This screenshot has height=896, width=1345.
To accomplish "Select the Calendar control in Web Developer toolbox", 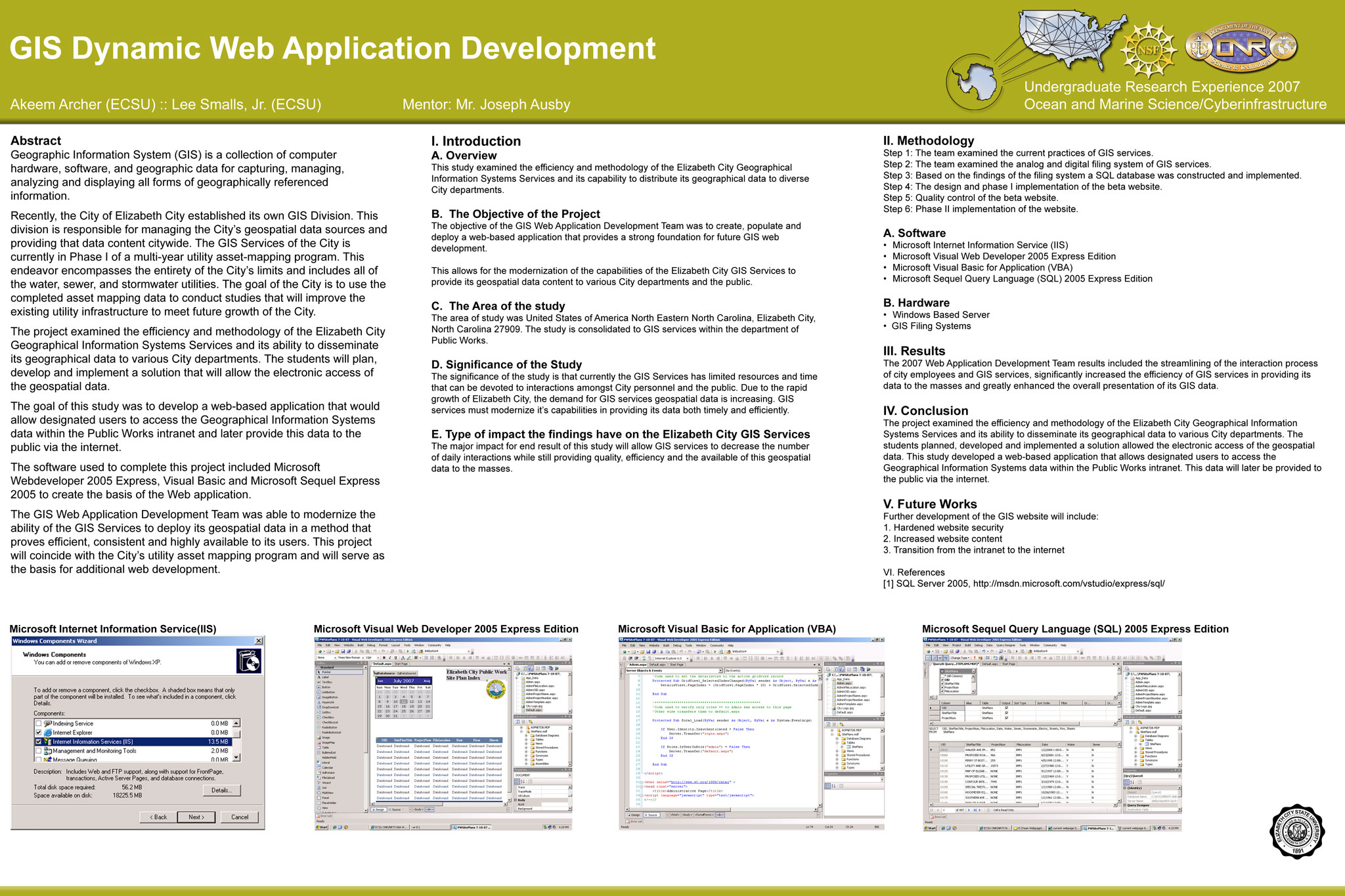I will point(324,767).
